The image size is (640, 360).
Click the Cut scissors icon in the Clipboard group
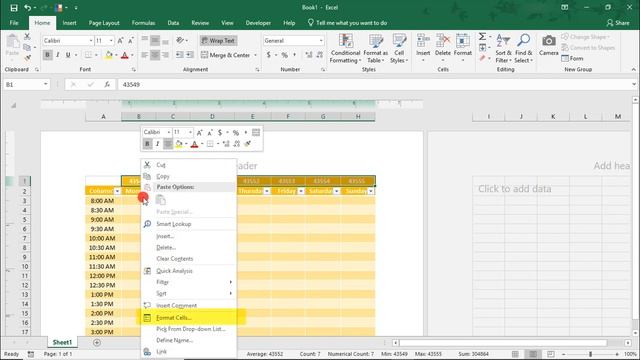pos(27,37)
